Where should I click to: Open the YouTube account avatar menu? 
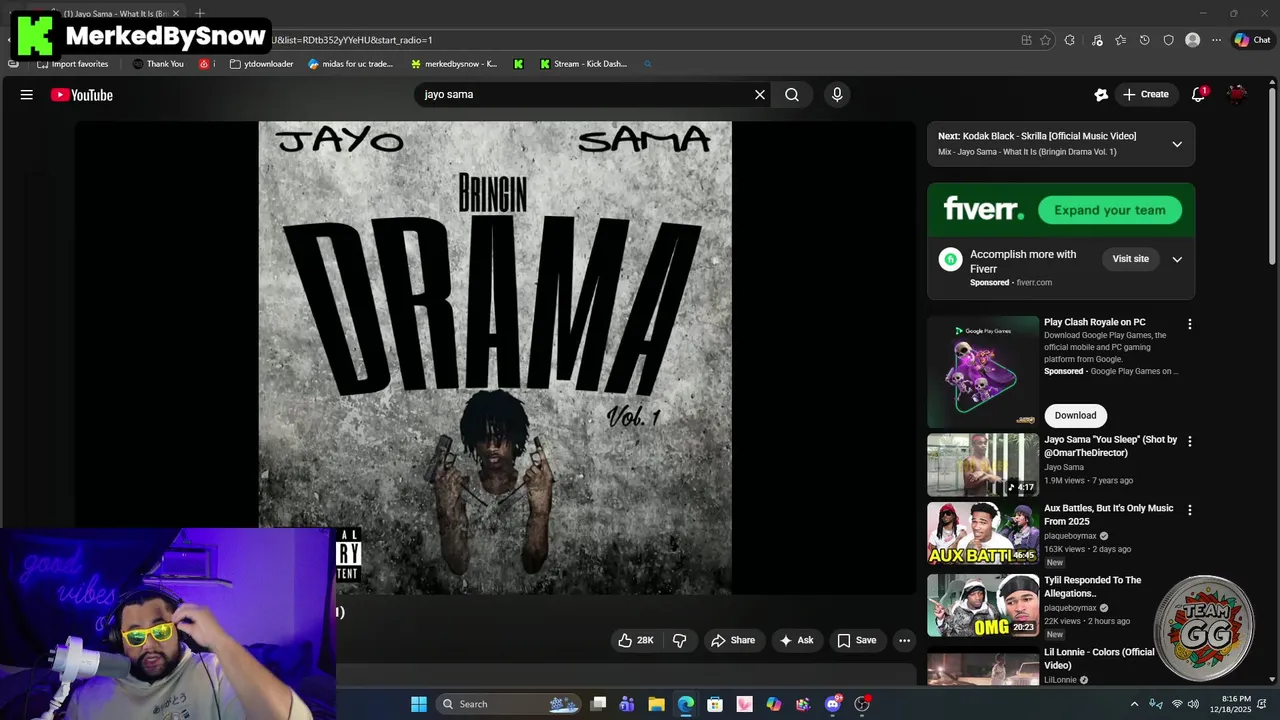tap(1238, 95)
